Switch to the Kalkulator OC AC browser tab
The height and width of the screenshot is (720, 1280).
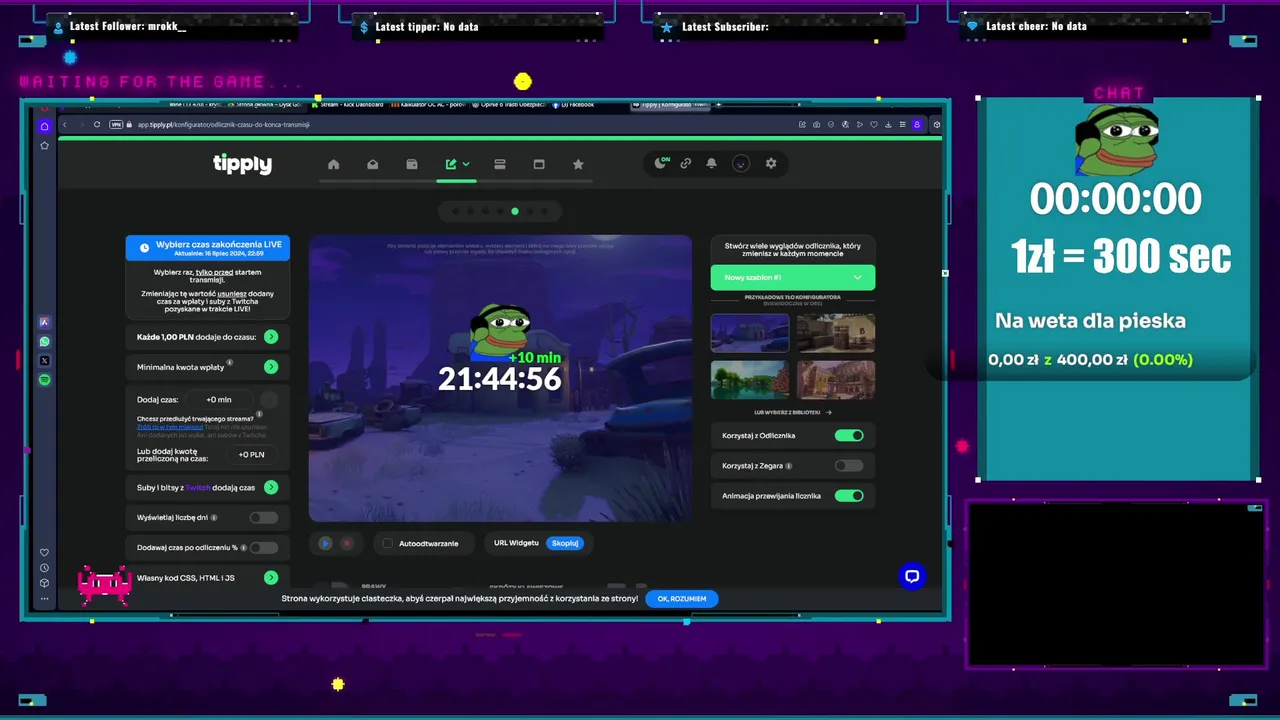tap(430, 104)
